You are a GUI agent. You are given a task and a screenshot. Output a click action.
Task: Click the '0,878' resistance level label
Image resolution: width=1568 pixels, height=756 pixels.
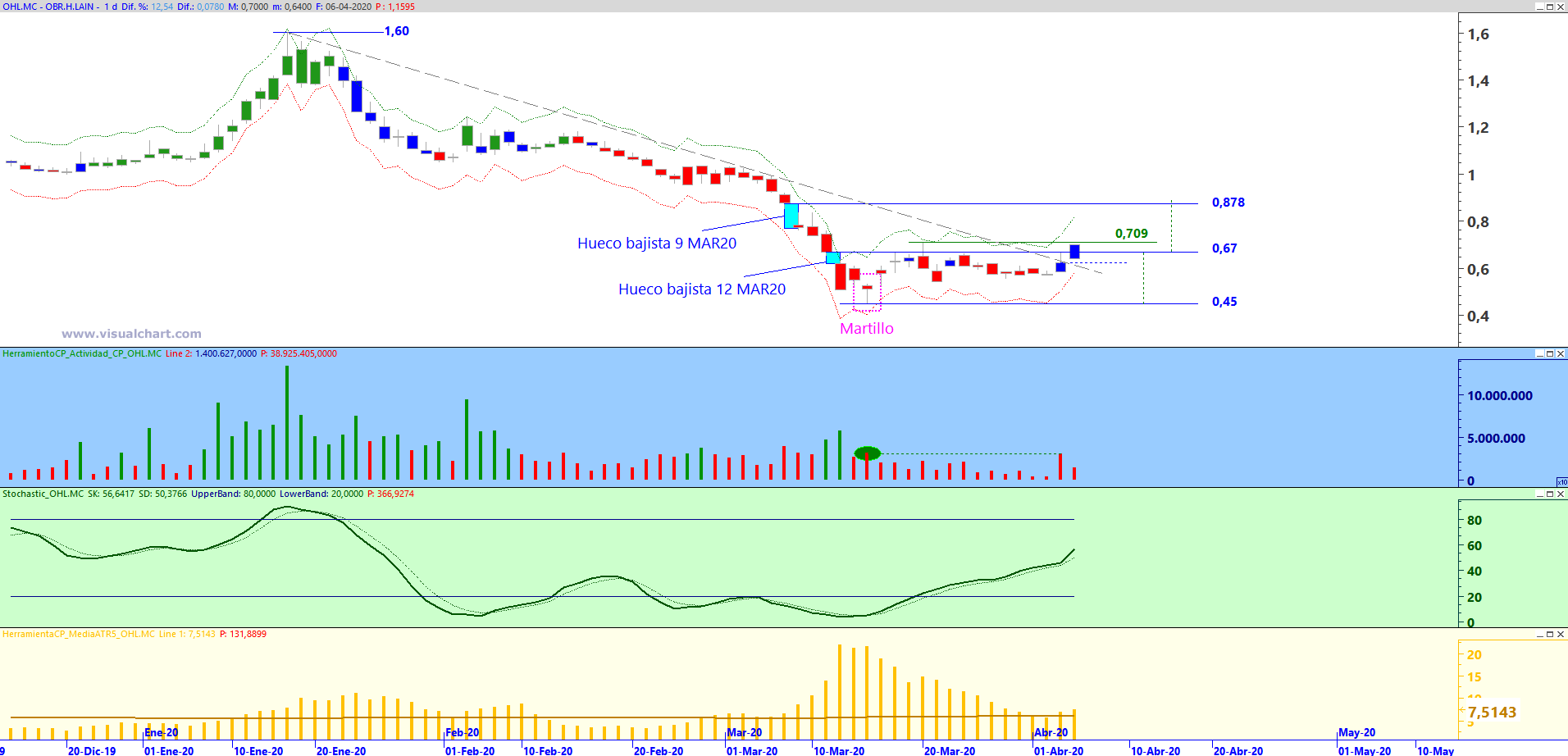[1228, 203]
